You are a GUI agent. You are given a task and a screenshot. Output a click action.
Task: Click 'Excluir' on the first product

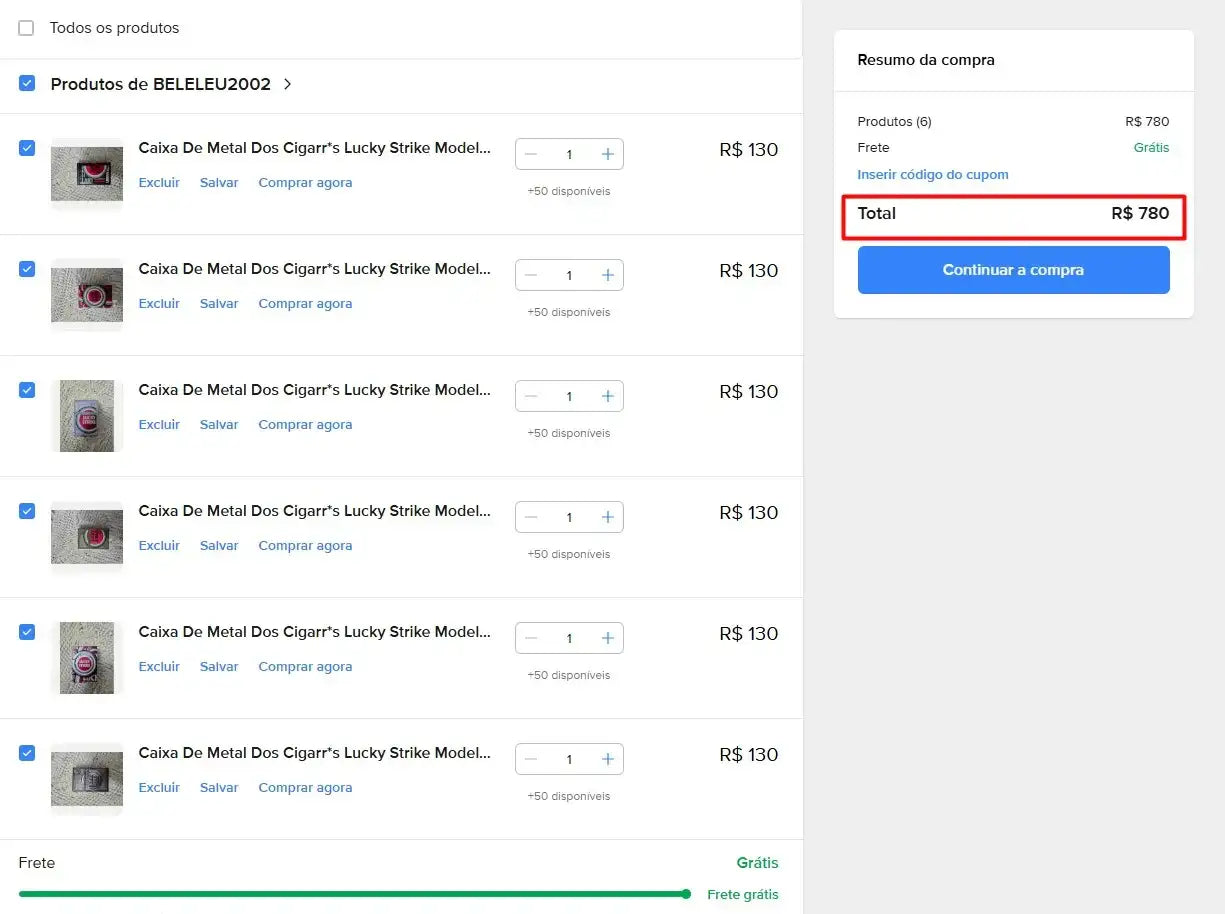pyautogui.click(x=159, y=183)
